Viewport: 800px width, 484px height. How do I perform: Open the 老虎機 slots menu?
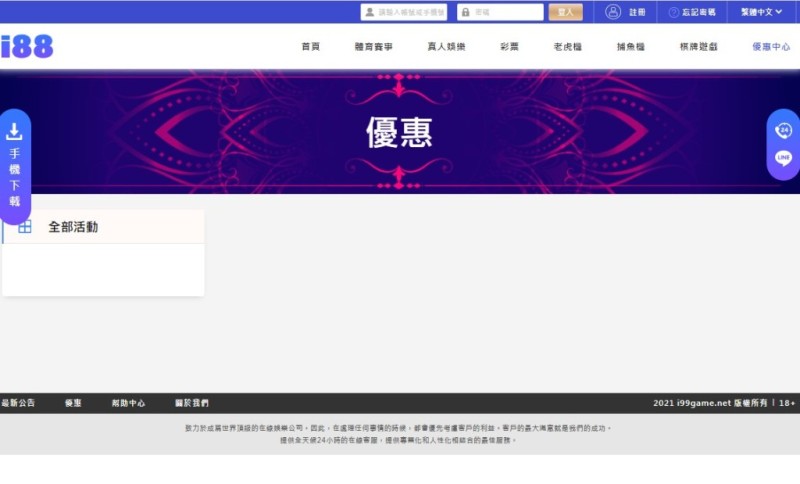(x=568, y=47)
